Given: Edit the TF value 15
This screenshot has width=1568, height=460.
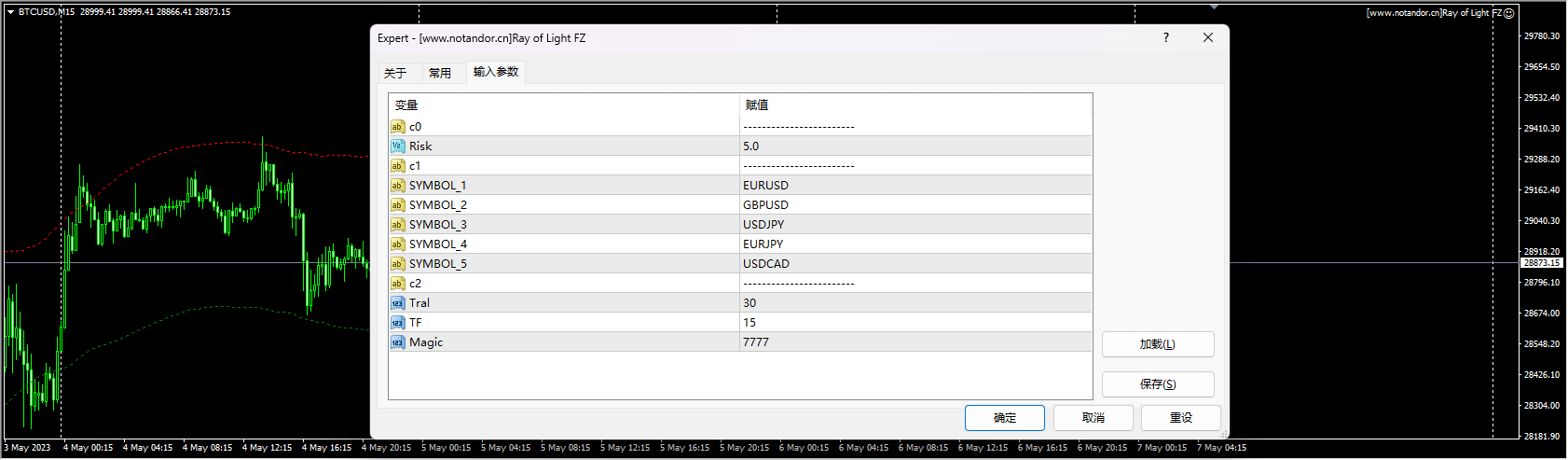Looking at the screenshot, I should coord(915,323).
